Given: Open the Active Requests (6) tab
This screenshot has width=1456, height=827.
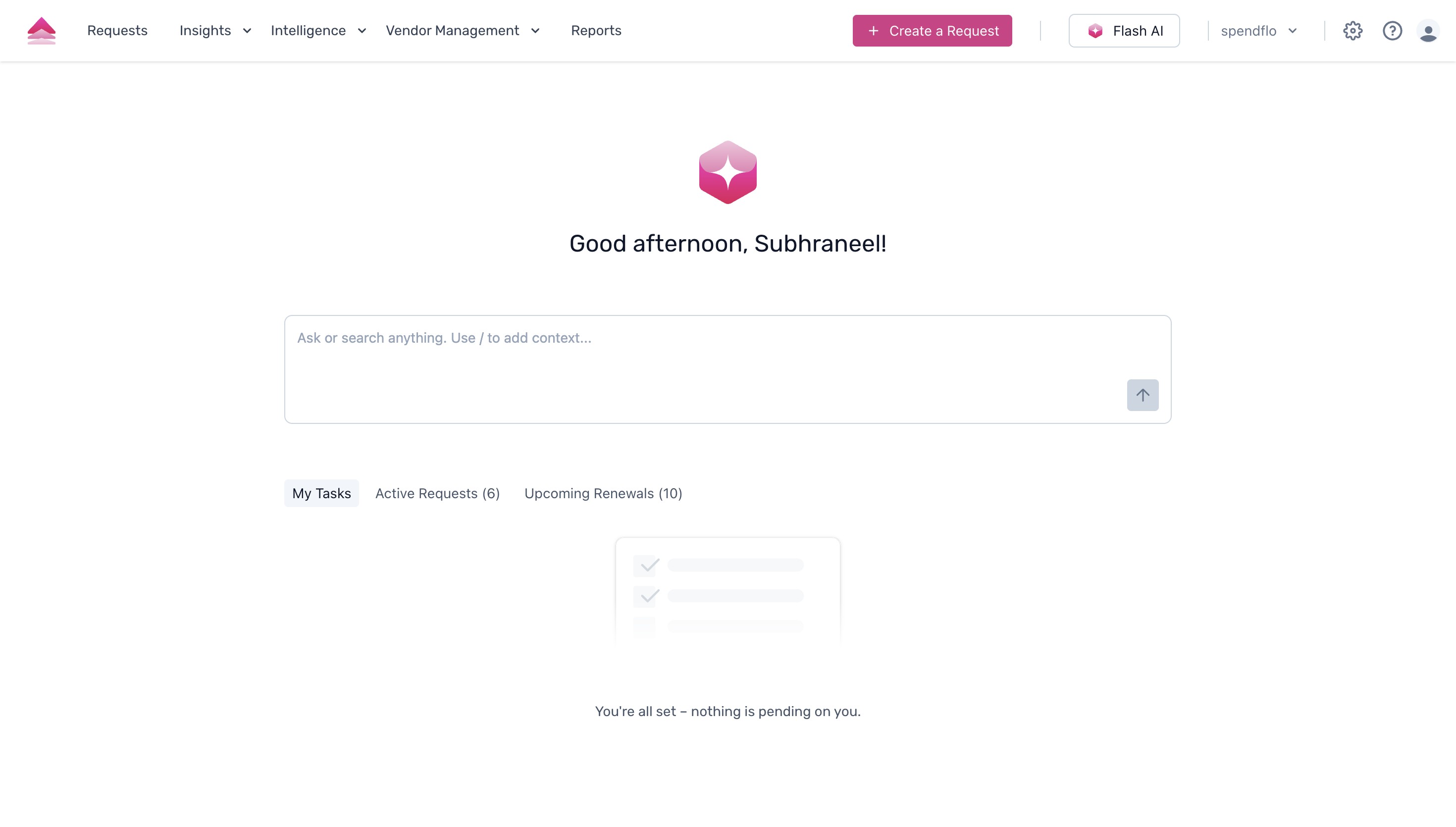Looking at the screenshot, I should pyautogui.click(x=437, y=493).
